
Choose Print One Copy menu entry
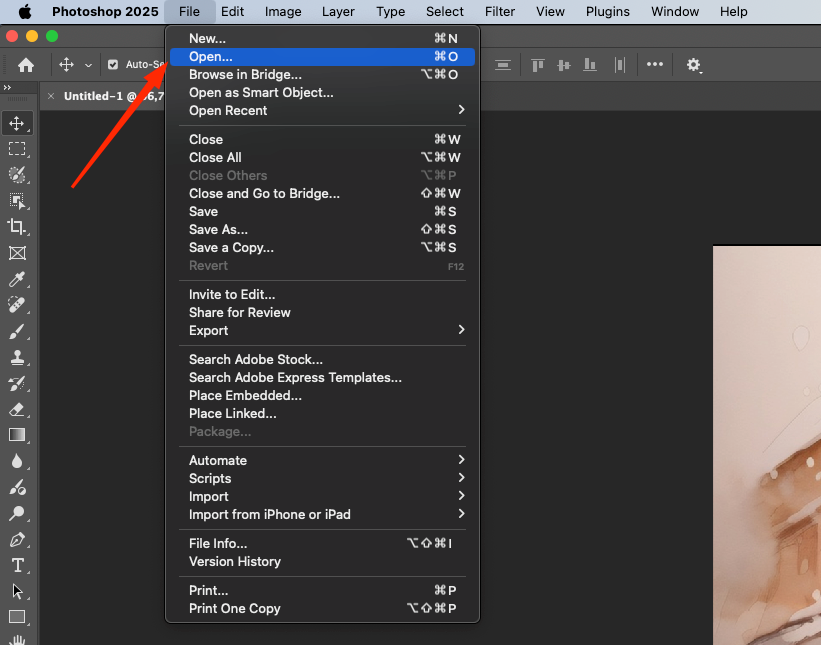322,608
